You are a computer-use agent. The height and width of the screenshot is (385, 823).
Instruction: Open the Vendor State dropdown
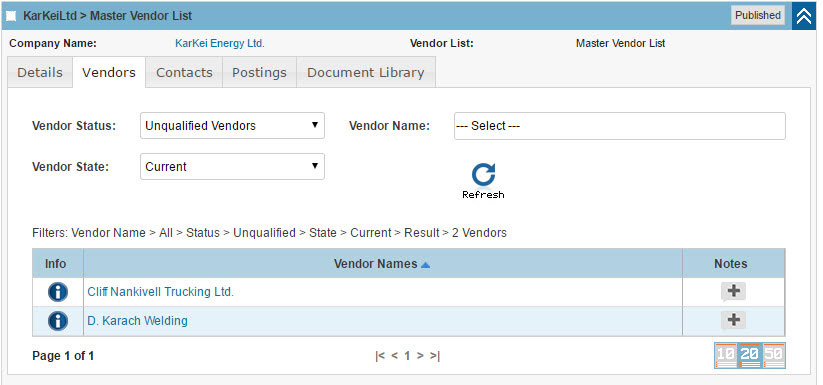pyautogui.click(x=232, y=167)
